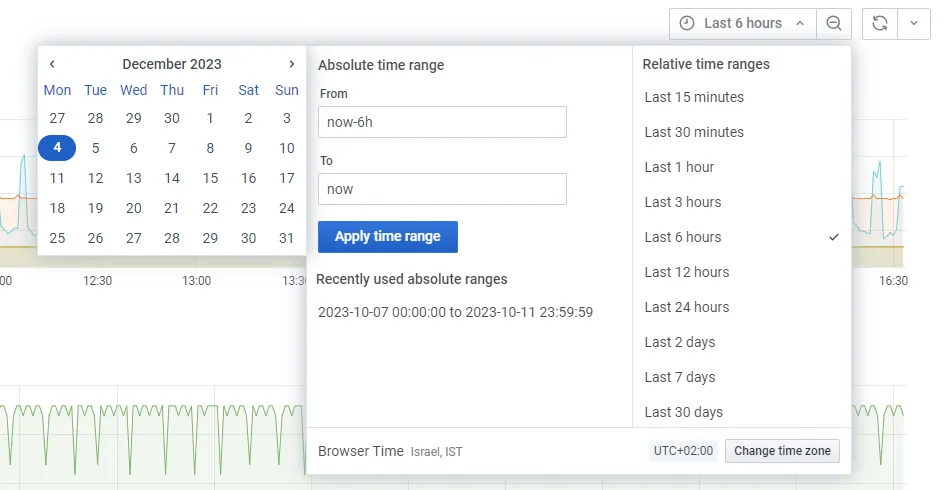948x490 pixels.
Task: Select Last 1 hour range
Action: click(741, 167)
